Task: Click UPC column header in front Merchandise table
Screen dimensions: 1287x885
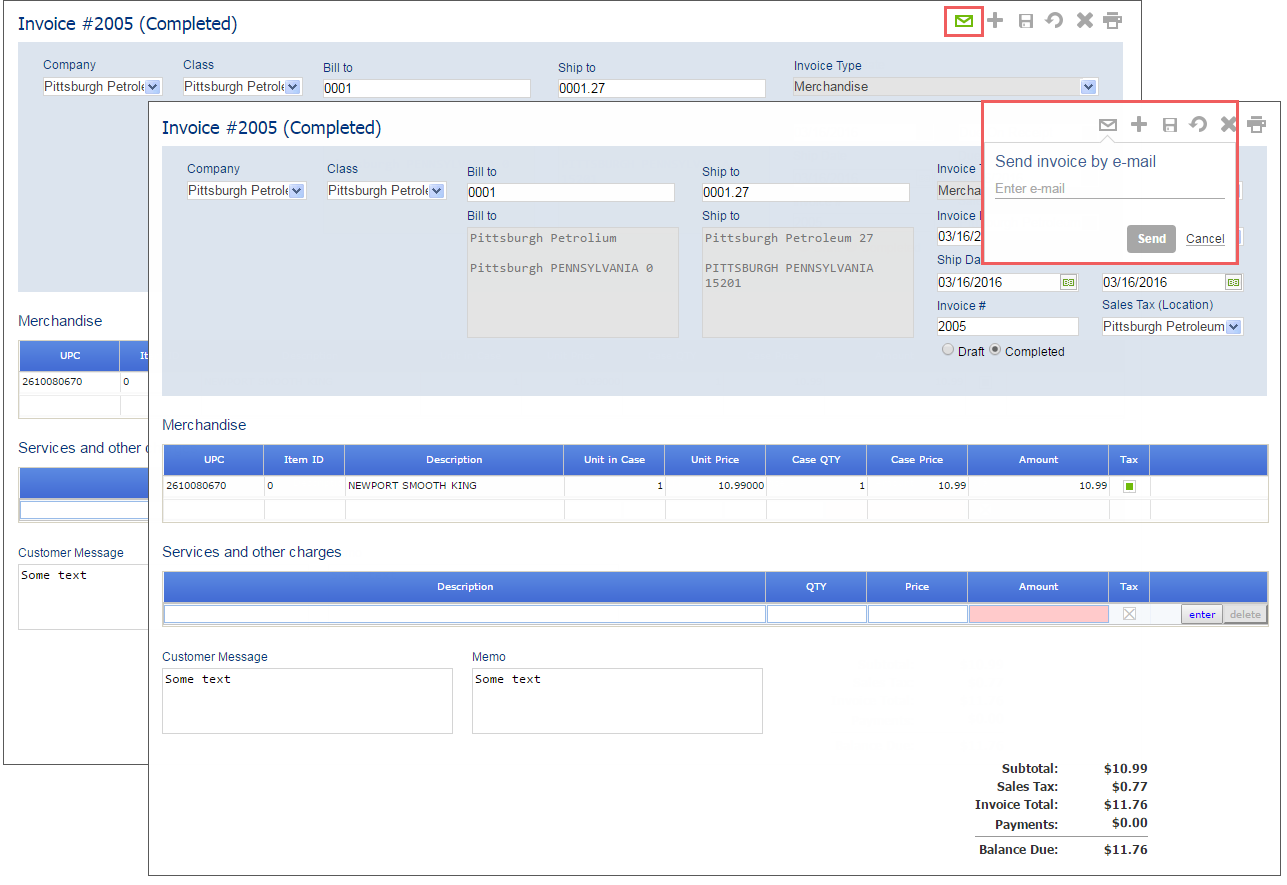Action: 214,460
